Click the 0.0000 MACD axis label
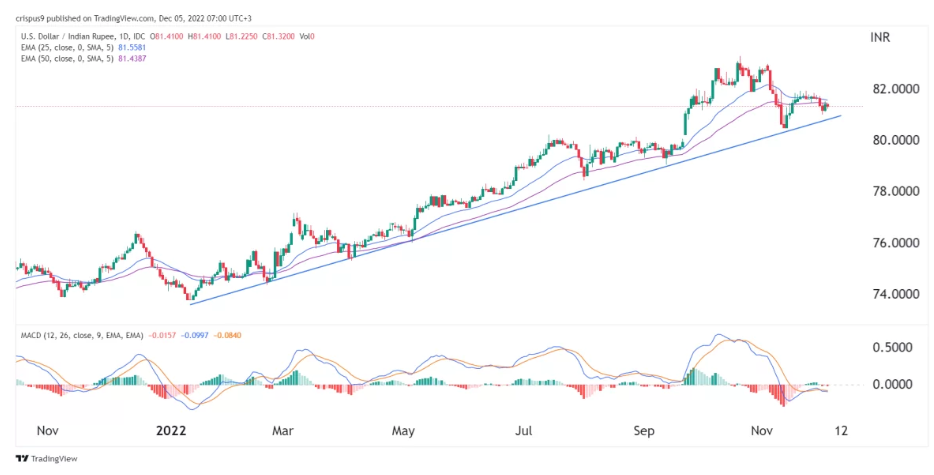This screenshot has width=934, height=475. tap(893, 384)
